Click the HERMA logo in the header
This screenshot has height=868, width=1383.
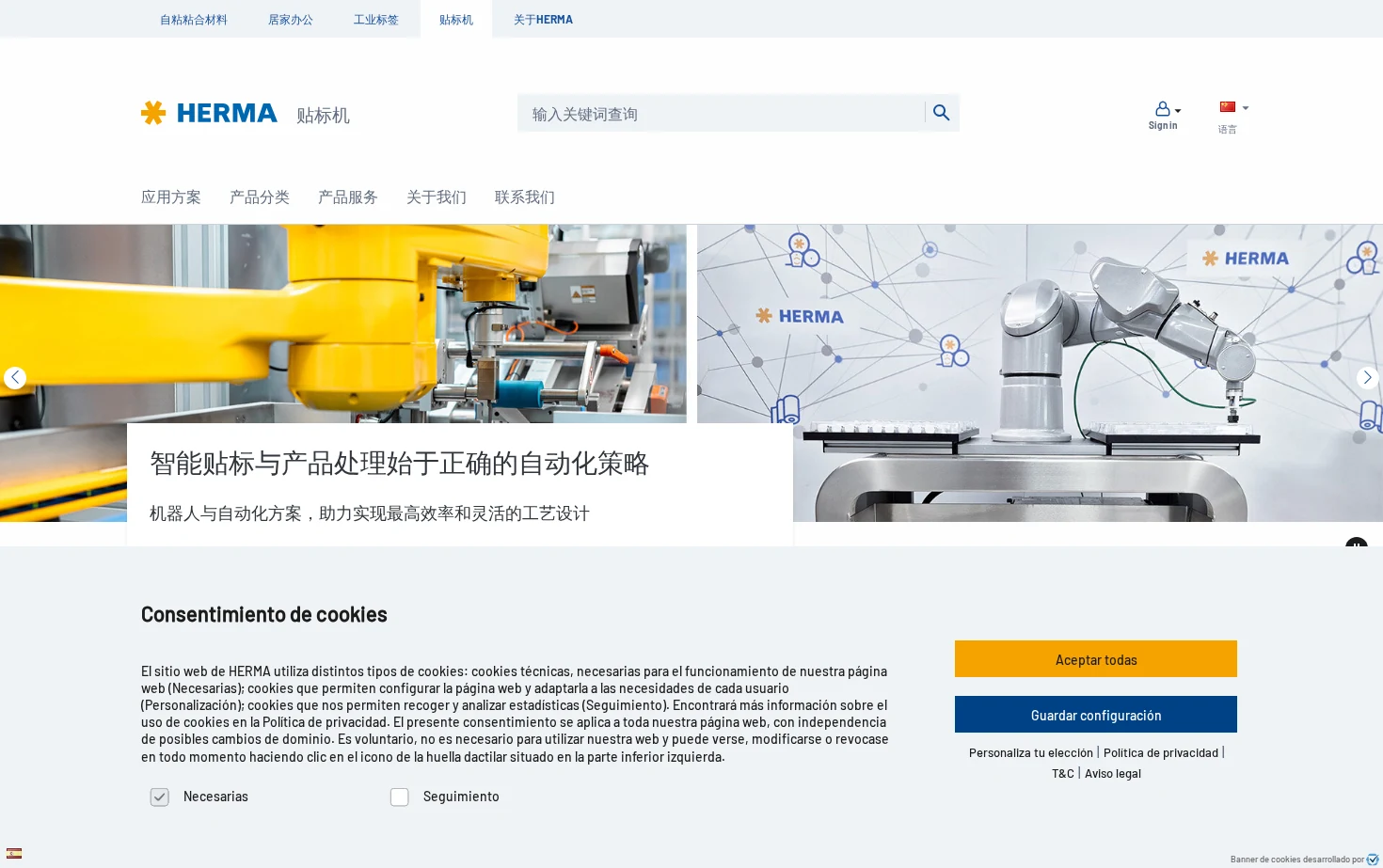(209, 113)
